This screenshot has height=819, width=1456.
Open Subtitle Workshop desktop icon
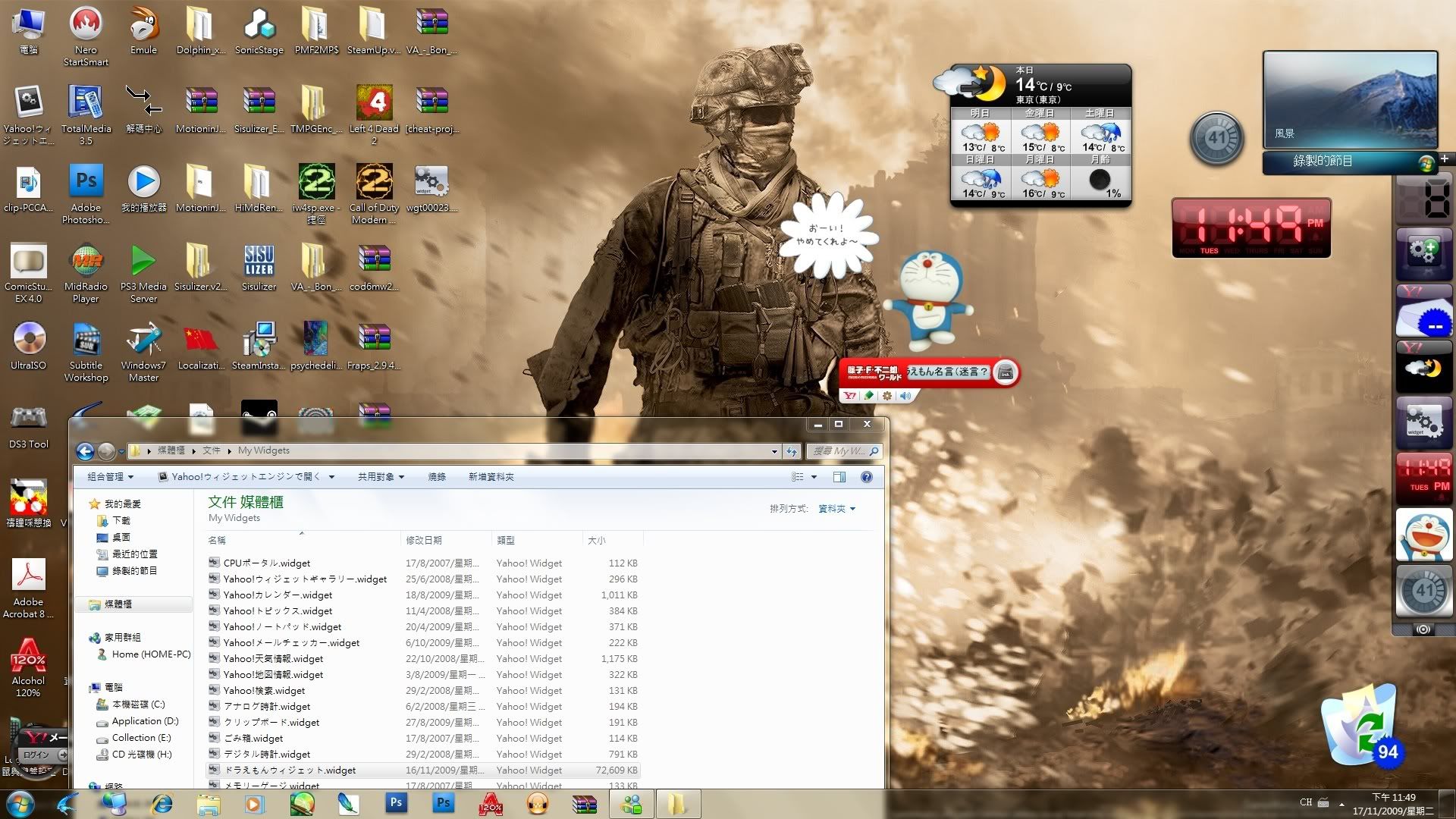click(x=86, y=352)
